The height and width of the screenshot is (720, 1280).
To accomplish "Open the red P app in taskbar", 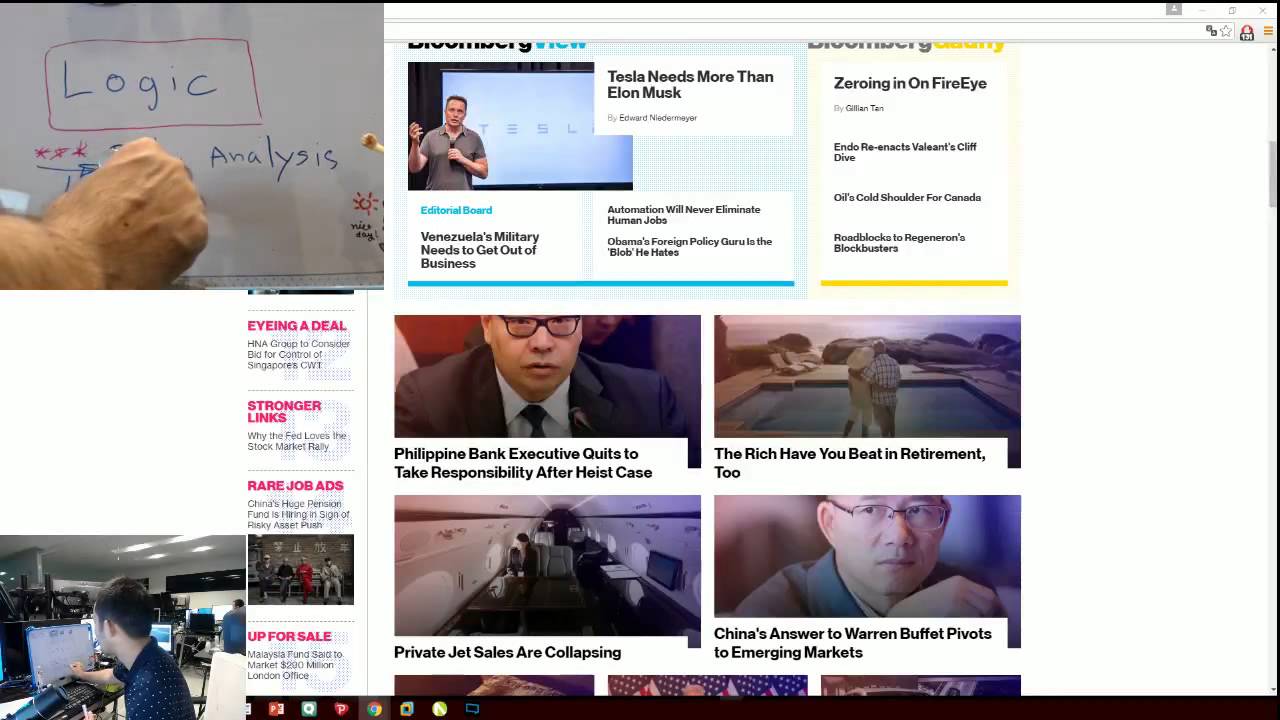I will (x=341, y=709).
